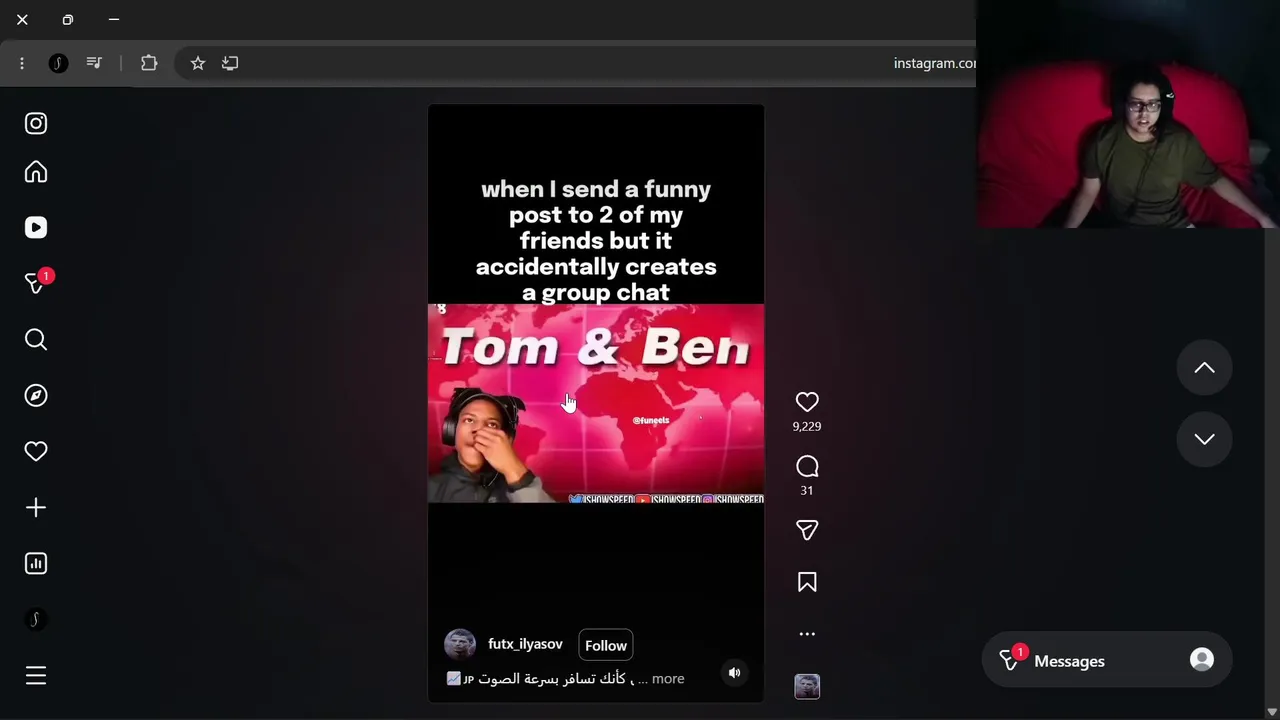Open the reel's three-dot options
This screenshot has width=1280, height=720.
click(807, 634)
